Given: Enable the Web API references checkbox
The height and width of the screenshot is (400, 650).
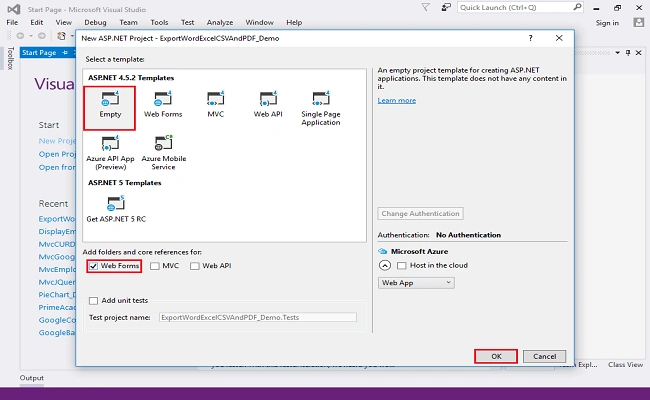Looking at the screenshot, I should pyautogui.click(x=194, y=266).
